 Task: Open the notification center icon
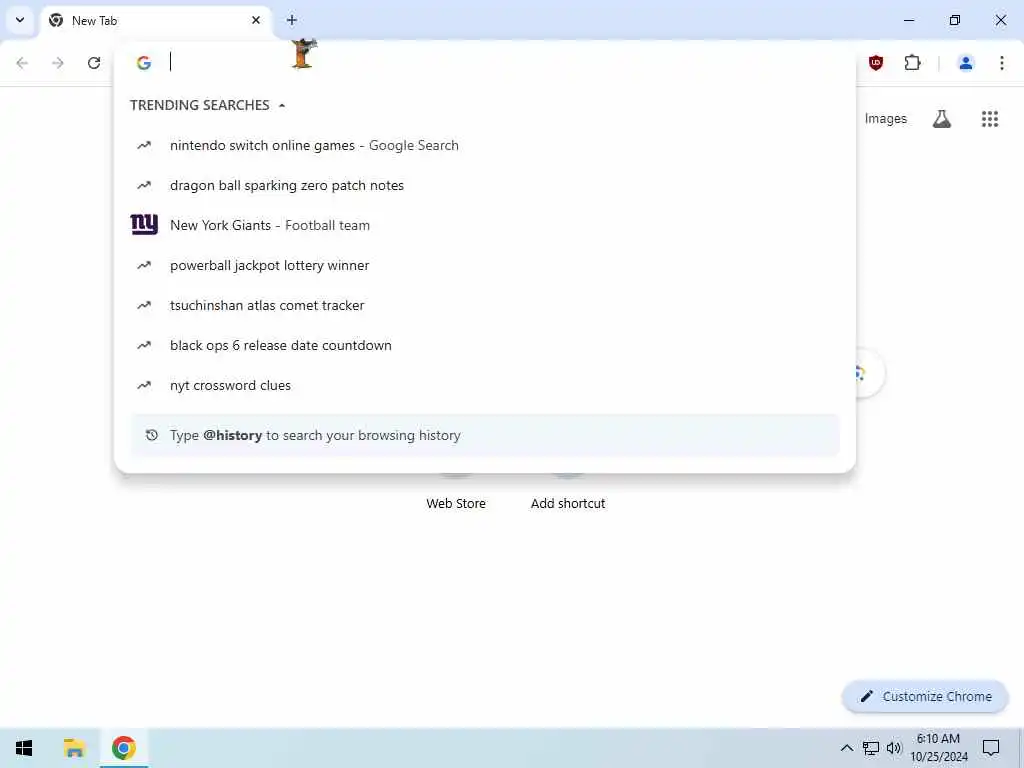tap(991, 748)
